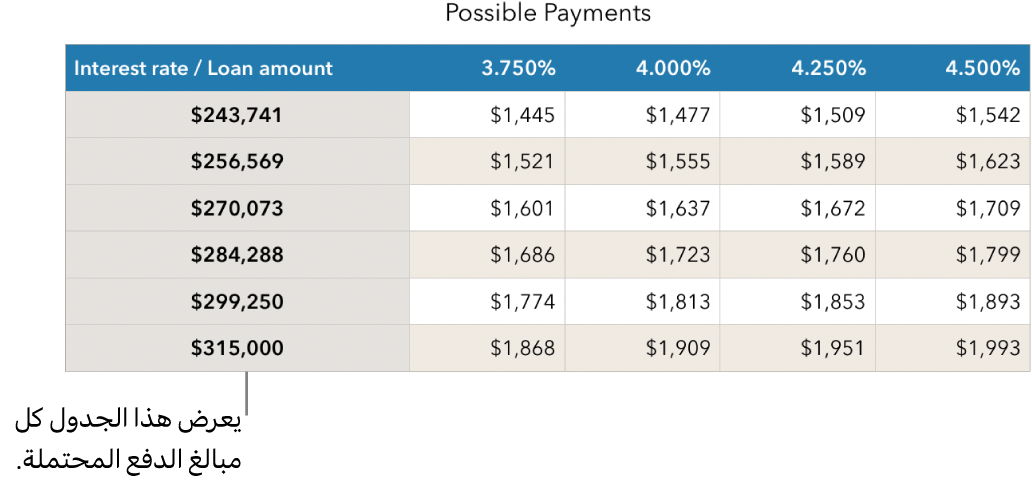1032x481 pixels.
Task: Click the $315,000 row header cell
Action: [237, 349]
